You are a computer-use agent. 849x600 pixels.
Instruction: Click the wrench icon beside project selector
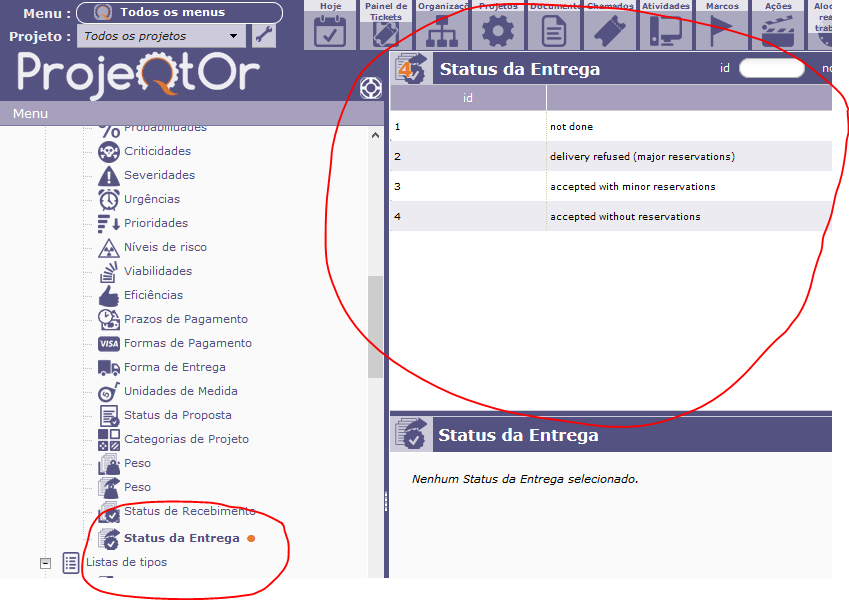click(x=264, y=36)
